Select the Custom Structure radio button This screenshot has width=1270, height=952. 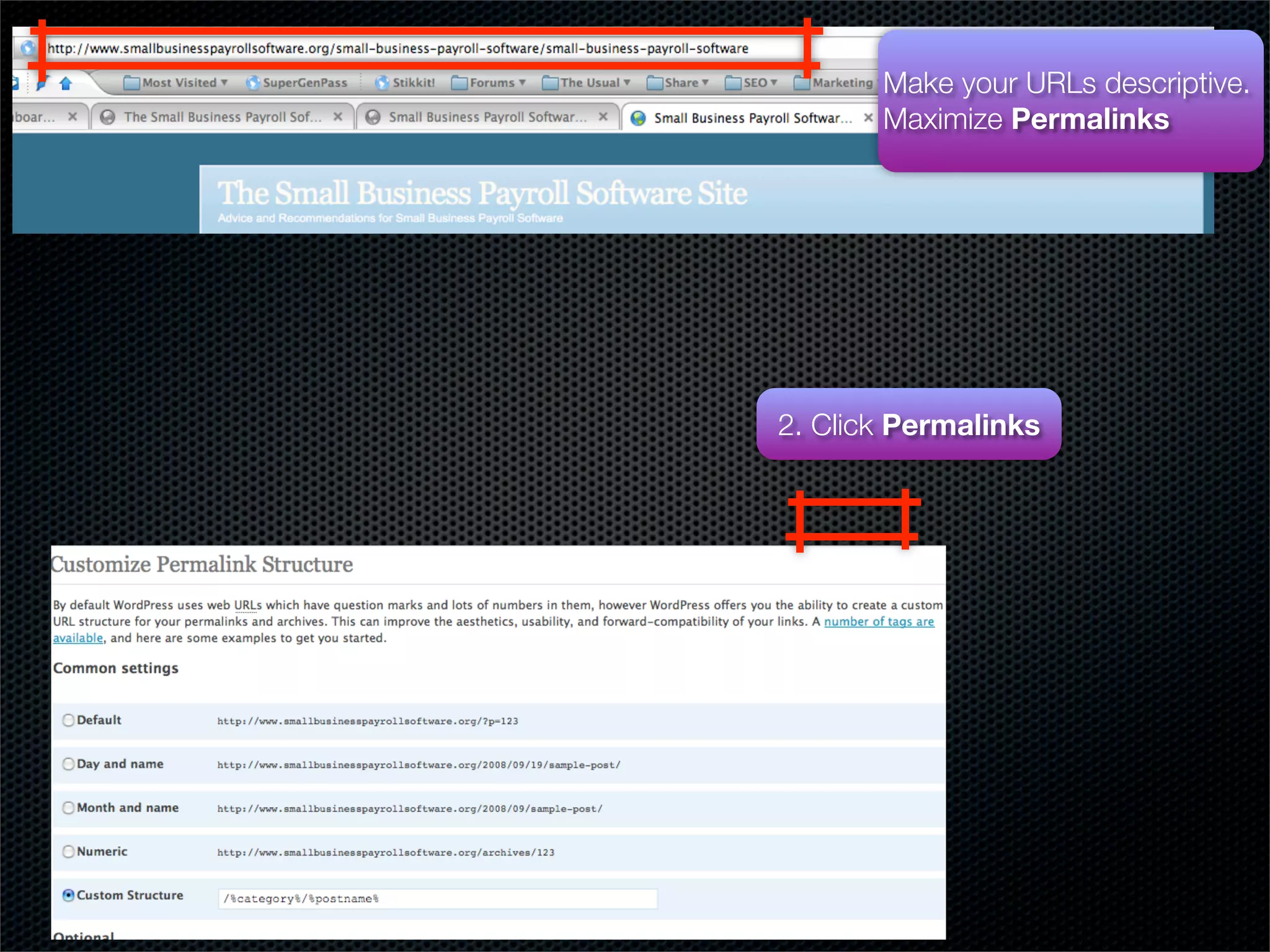[x=68, y=896]
